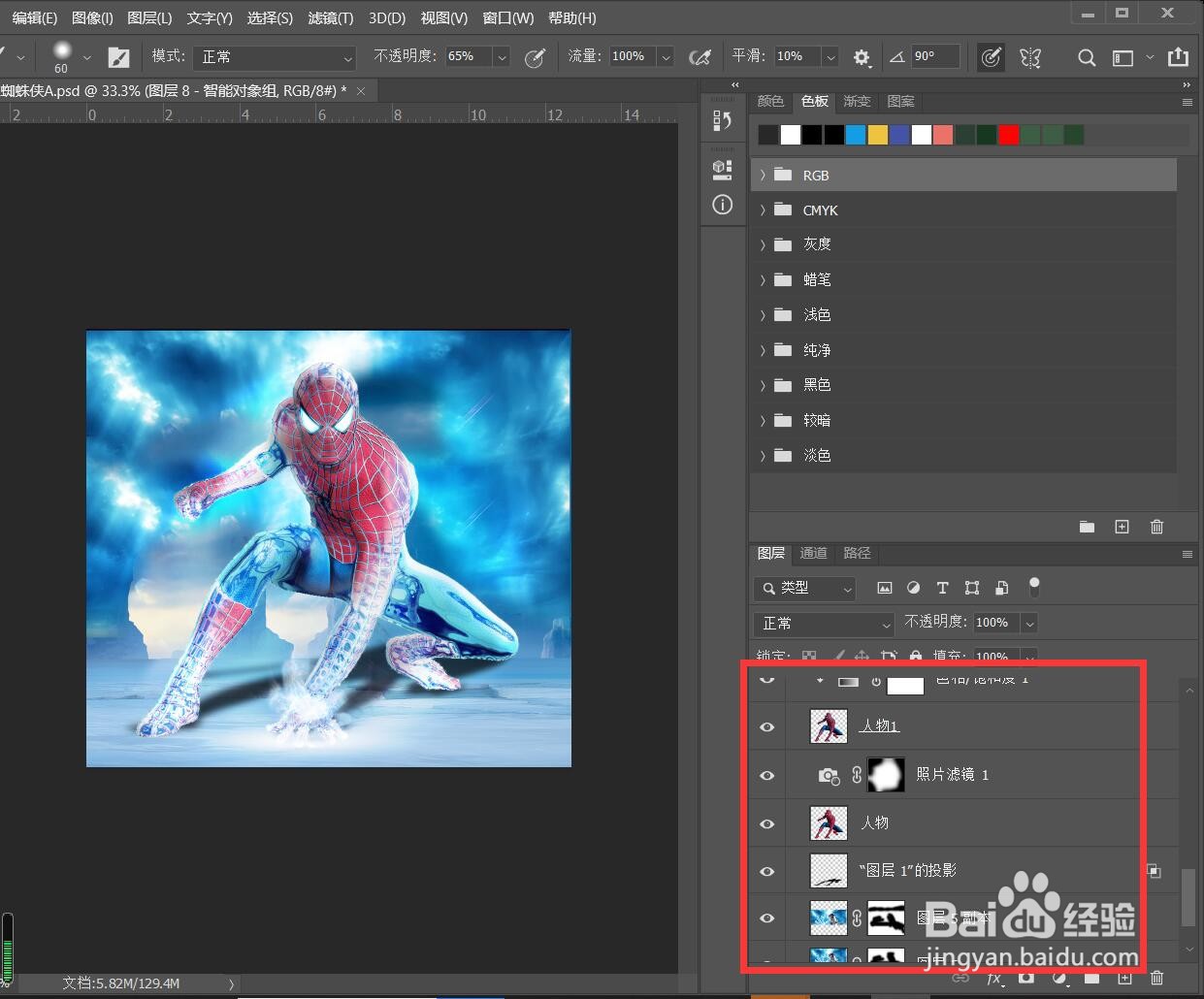Viewport: 1204px width, 999px height.
Task: Open the 流量 slider arrow
Action: tap(666, 57)
